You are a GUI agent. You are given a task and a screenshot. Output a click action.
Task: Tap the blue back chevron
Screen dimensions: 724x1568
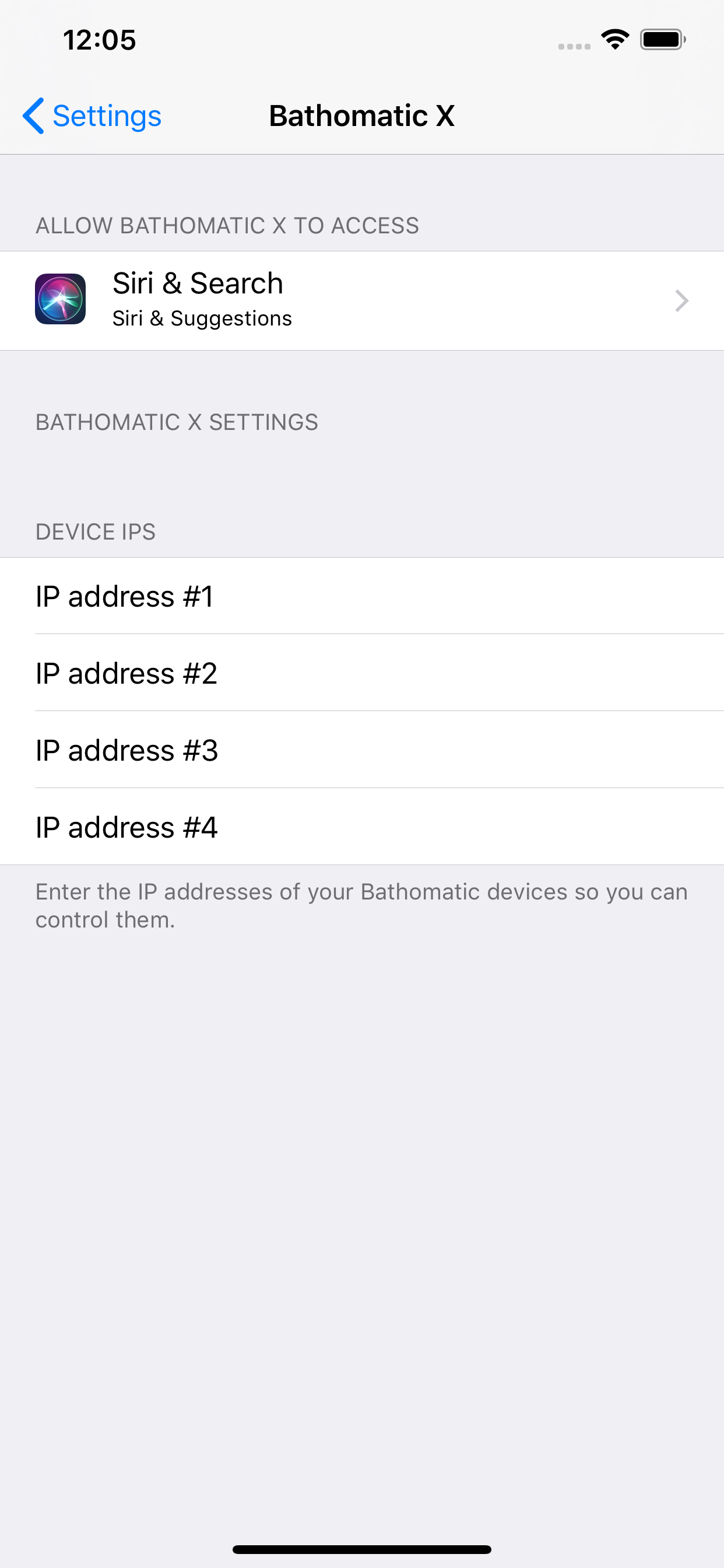coord(33,116)
